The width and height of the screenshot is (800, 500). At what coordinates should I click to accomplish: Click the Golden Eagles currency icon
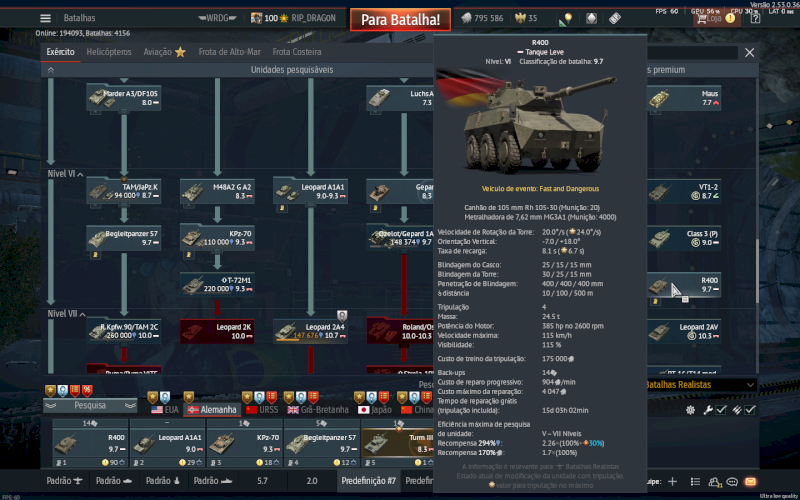[x=520, y=18]
